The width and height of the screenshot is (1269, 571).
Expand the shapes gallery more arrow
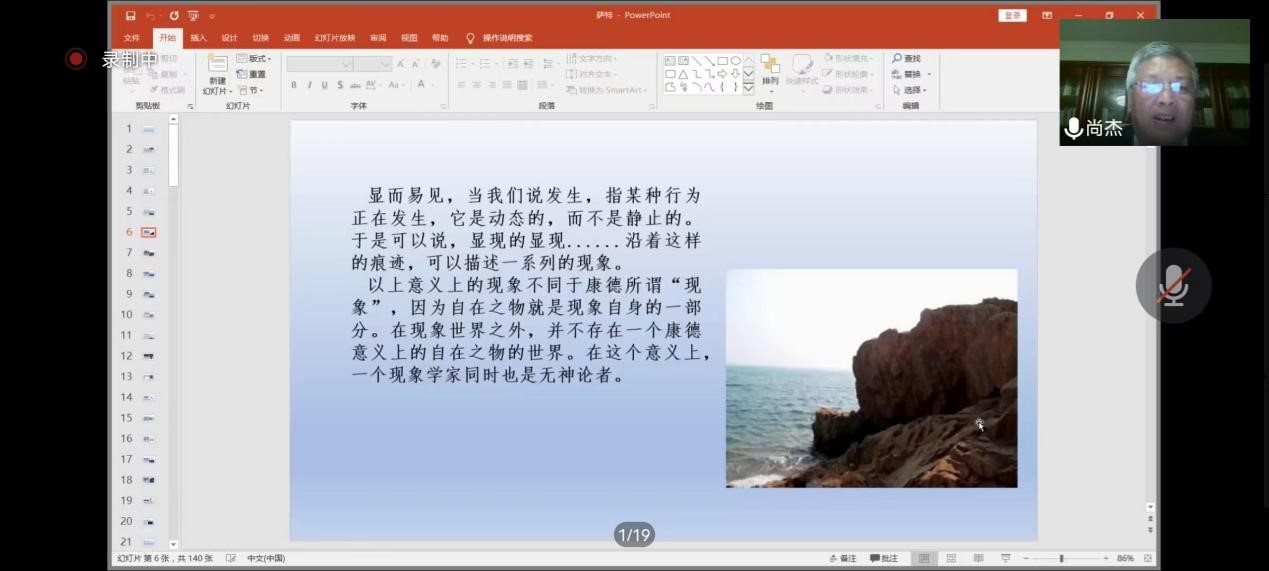[748, 88]
